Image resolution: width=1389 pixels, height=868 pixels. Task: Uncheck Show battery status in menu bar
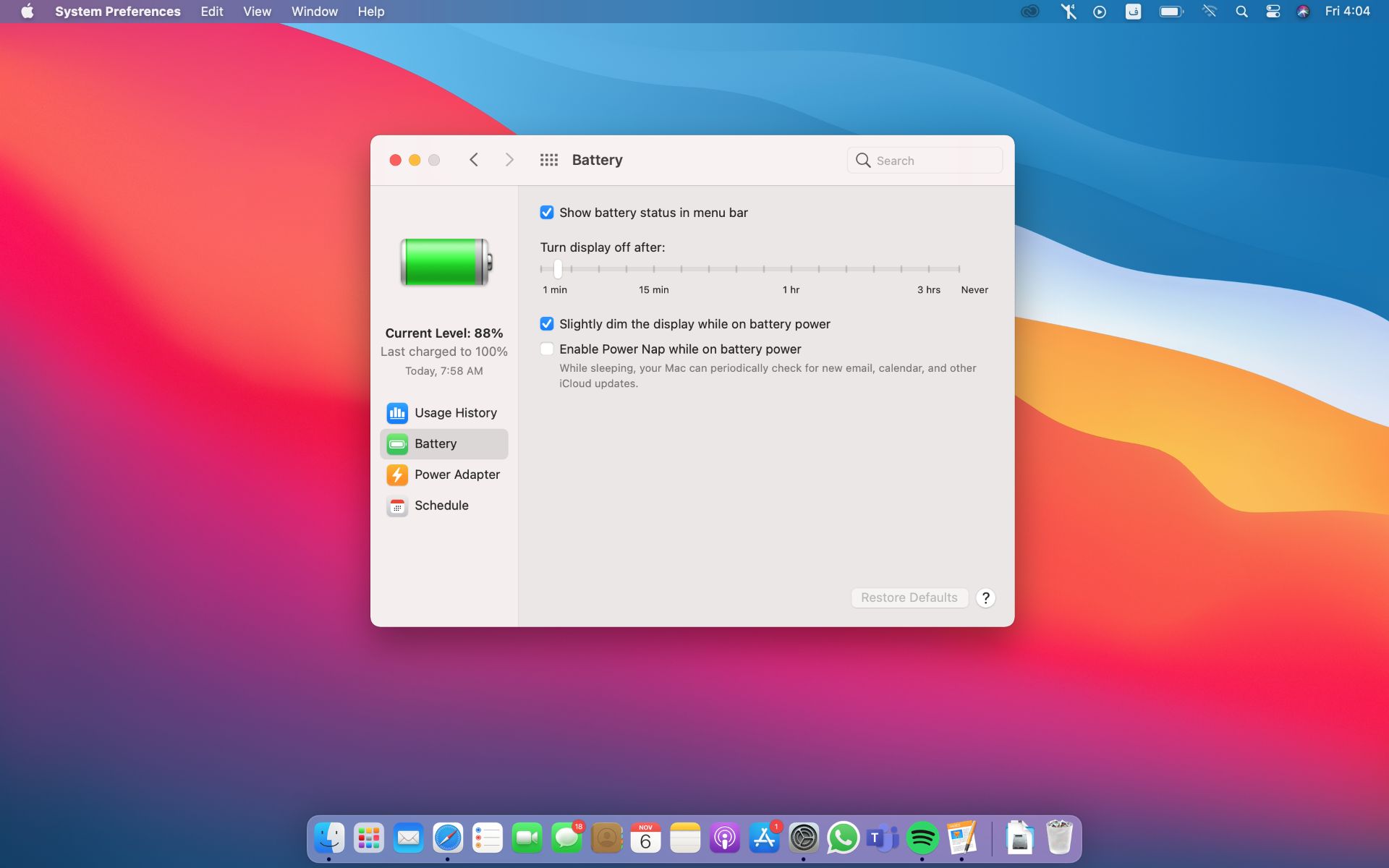(547, 213)
